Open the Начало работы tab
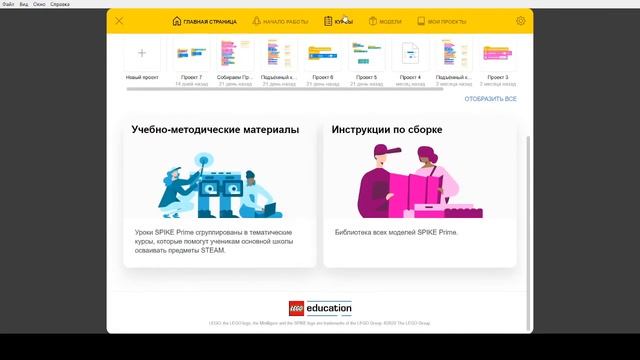 point(280,21)
